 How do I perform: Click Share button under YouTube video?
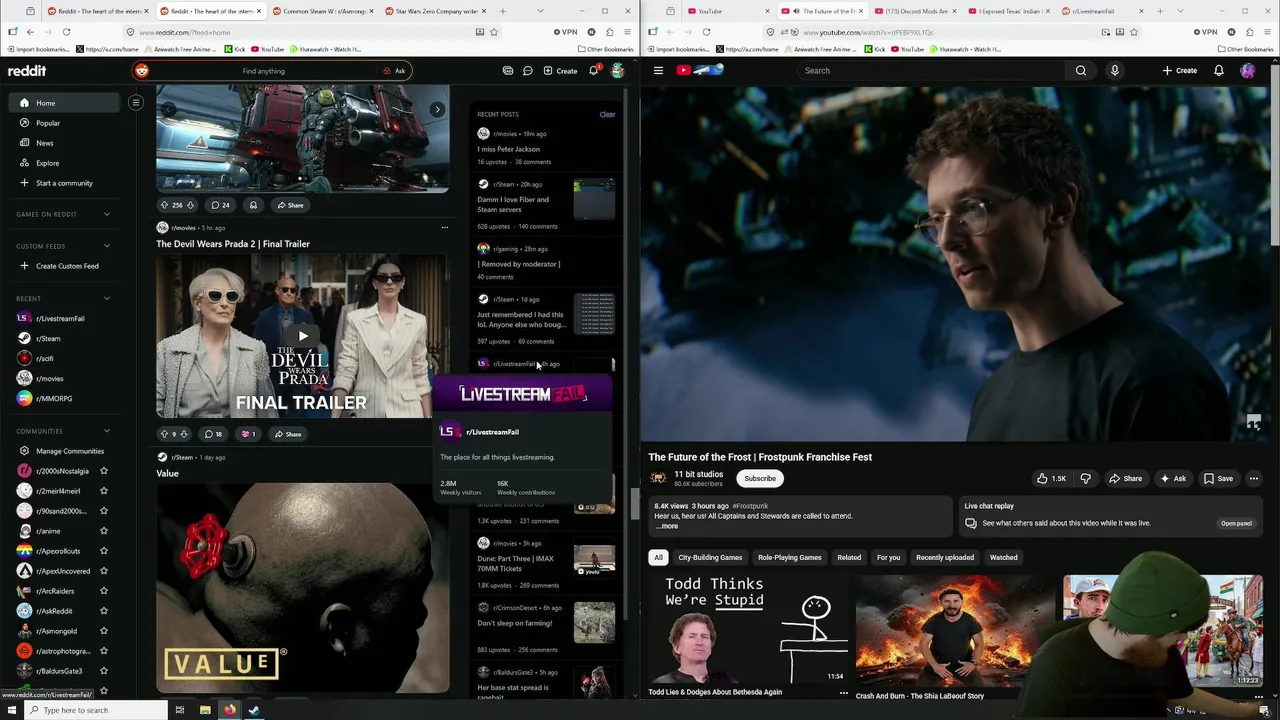tap(1124, 479)
